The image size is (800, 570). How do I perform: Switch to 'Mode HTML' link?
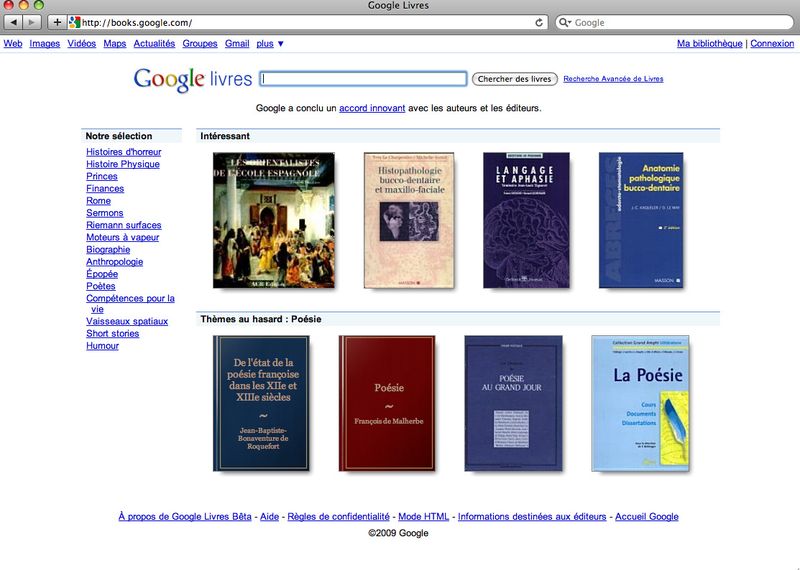point(423,517)
